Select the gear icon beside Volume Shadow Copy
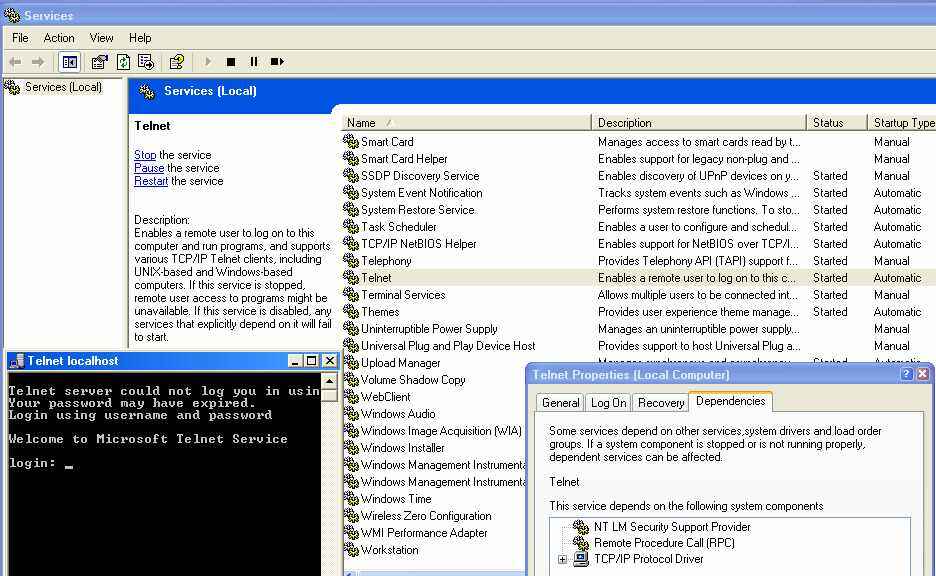The image size is (936, 576). pyautogui.click(x=351, y=380)
